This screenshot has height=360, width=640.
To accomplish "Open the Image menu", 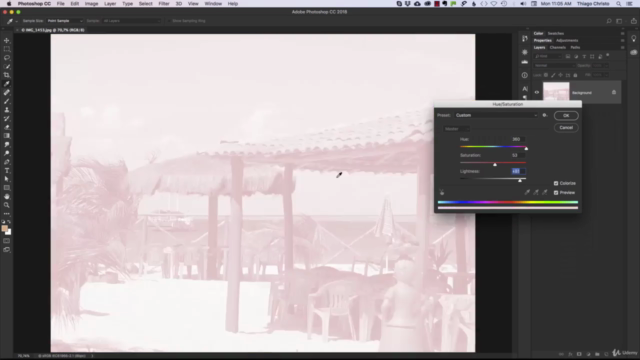I will (x=91, y=4).
